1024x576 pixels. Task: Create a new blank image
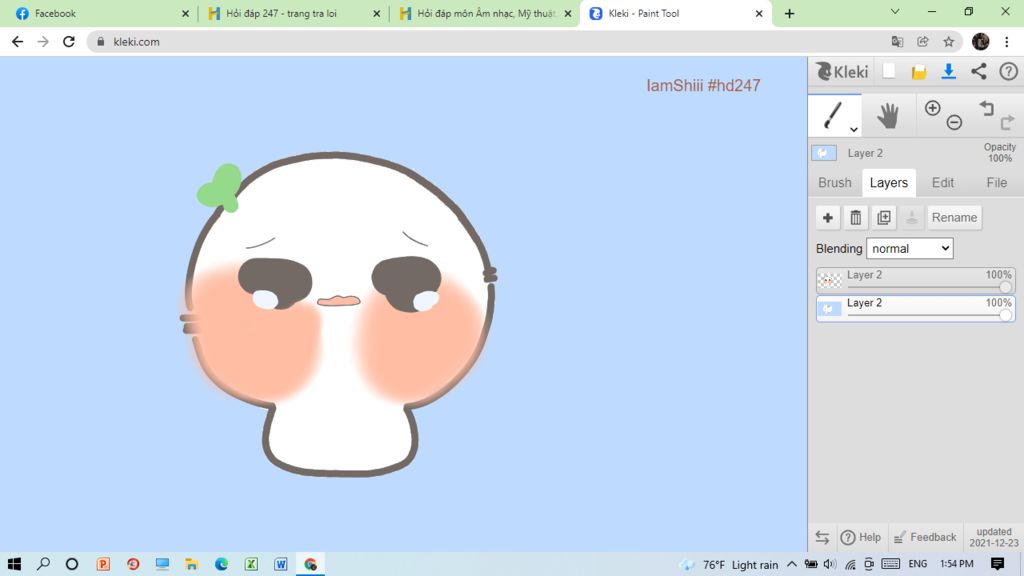pos(889,71)
